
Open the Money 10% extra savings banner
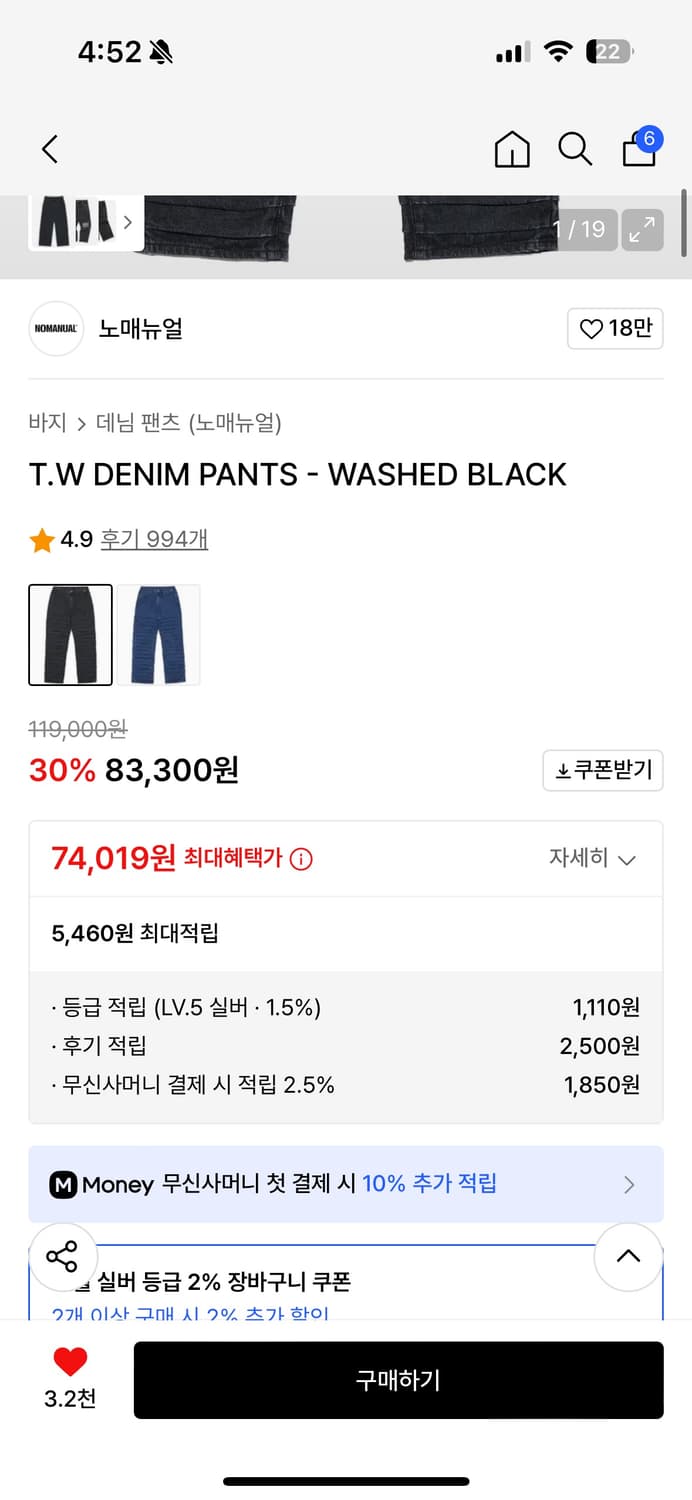346,1184
